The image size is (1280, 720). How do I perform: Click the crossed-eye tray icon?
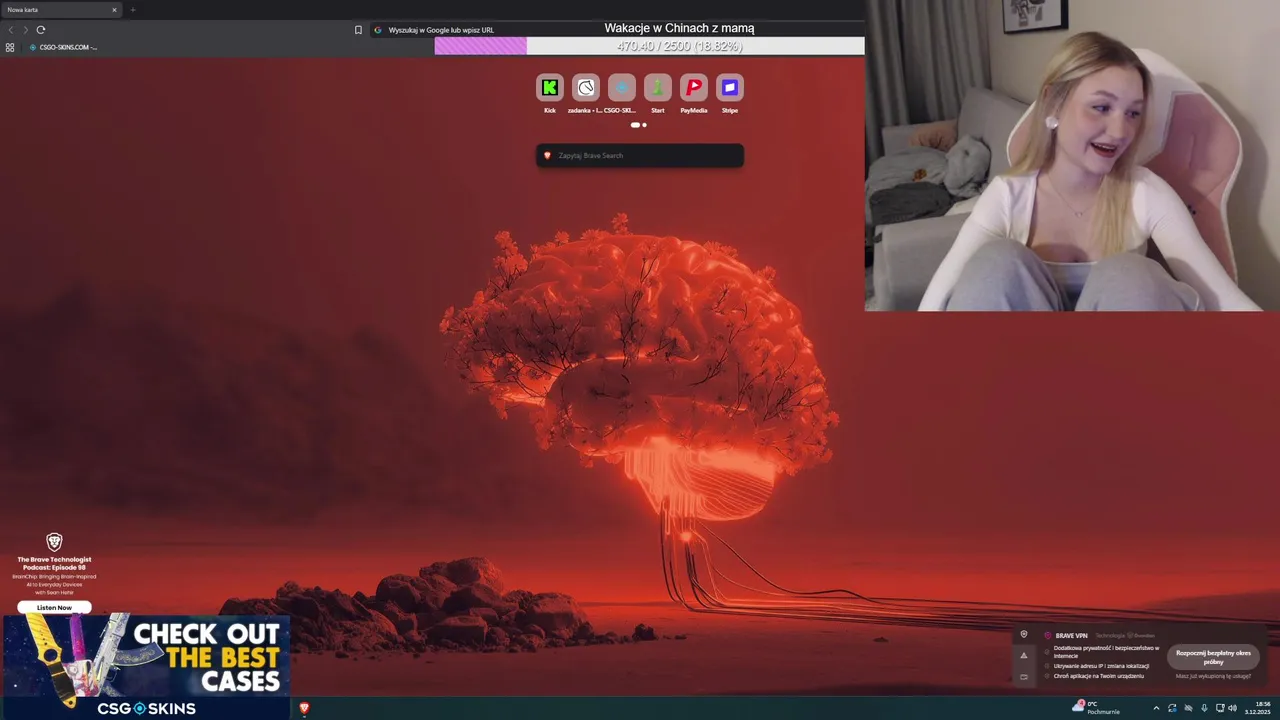[1188, 708]
